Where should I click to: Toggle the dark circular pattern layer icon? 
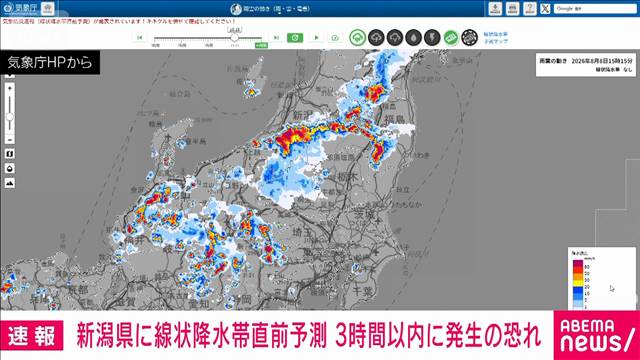tap(470, 38)
